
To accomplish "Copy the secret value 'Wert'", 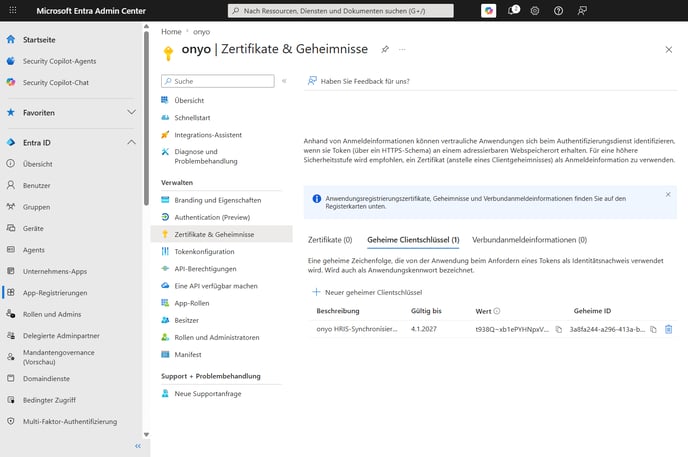I will tap(559, 329).
